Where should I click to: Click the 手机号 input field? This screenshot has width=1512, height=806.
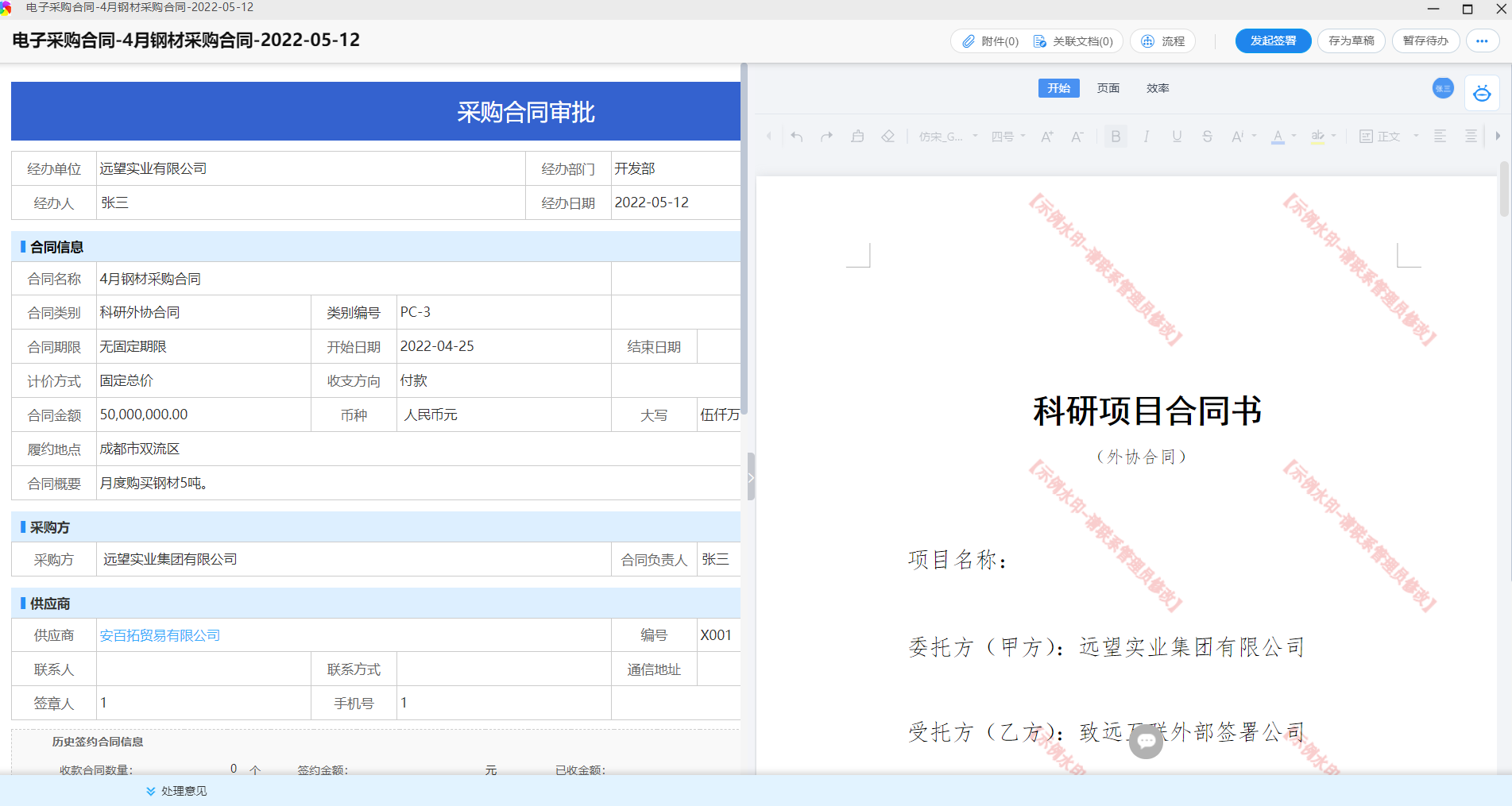click(504, 703)
